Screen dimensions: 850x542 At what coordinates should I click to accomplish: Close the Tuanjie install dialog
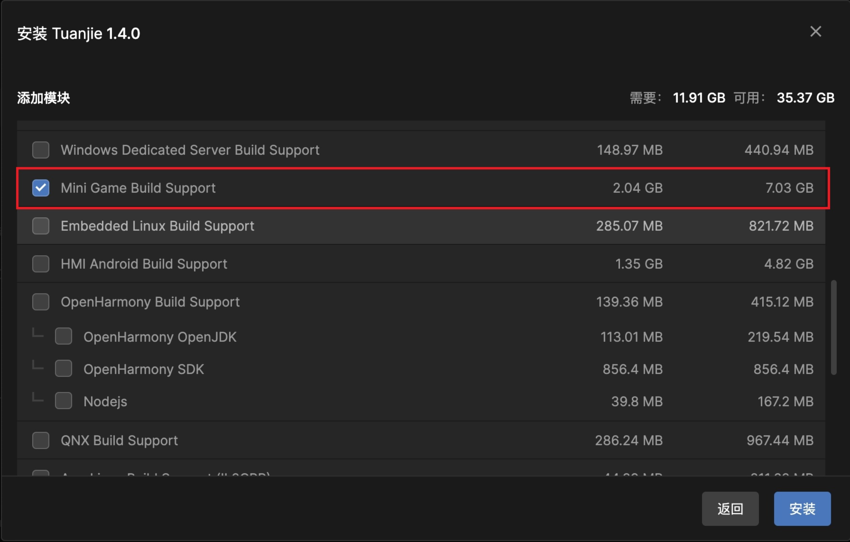(815, 32)
